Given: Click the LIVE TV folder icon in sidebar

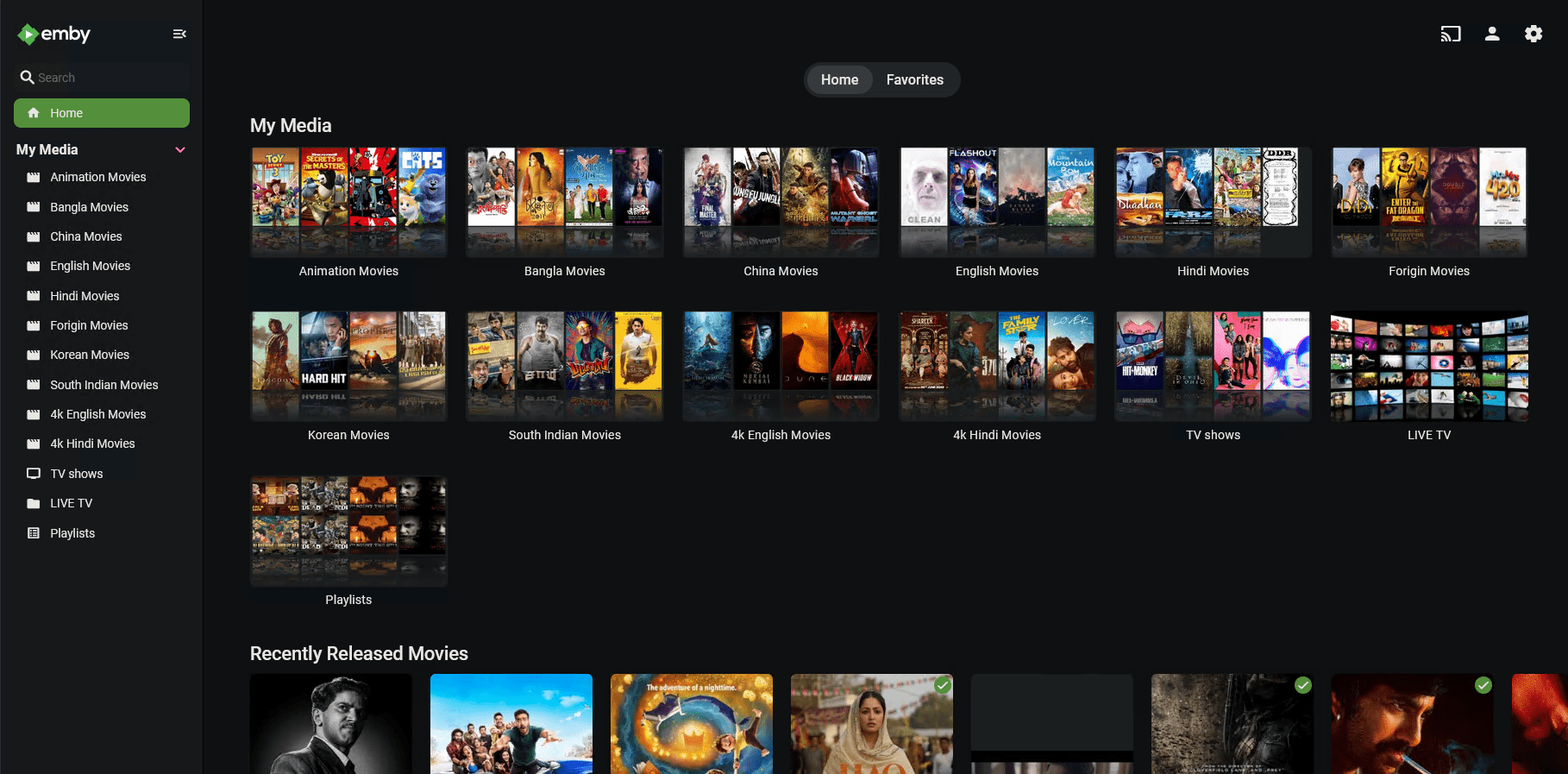Looking at the screenshot, I should point(34,503).
